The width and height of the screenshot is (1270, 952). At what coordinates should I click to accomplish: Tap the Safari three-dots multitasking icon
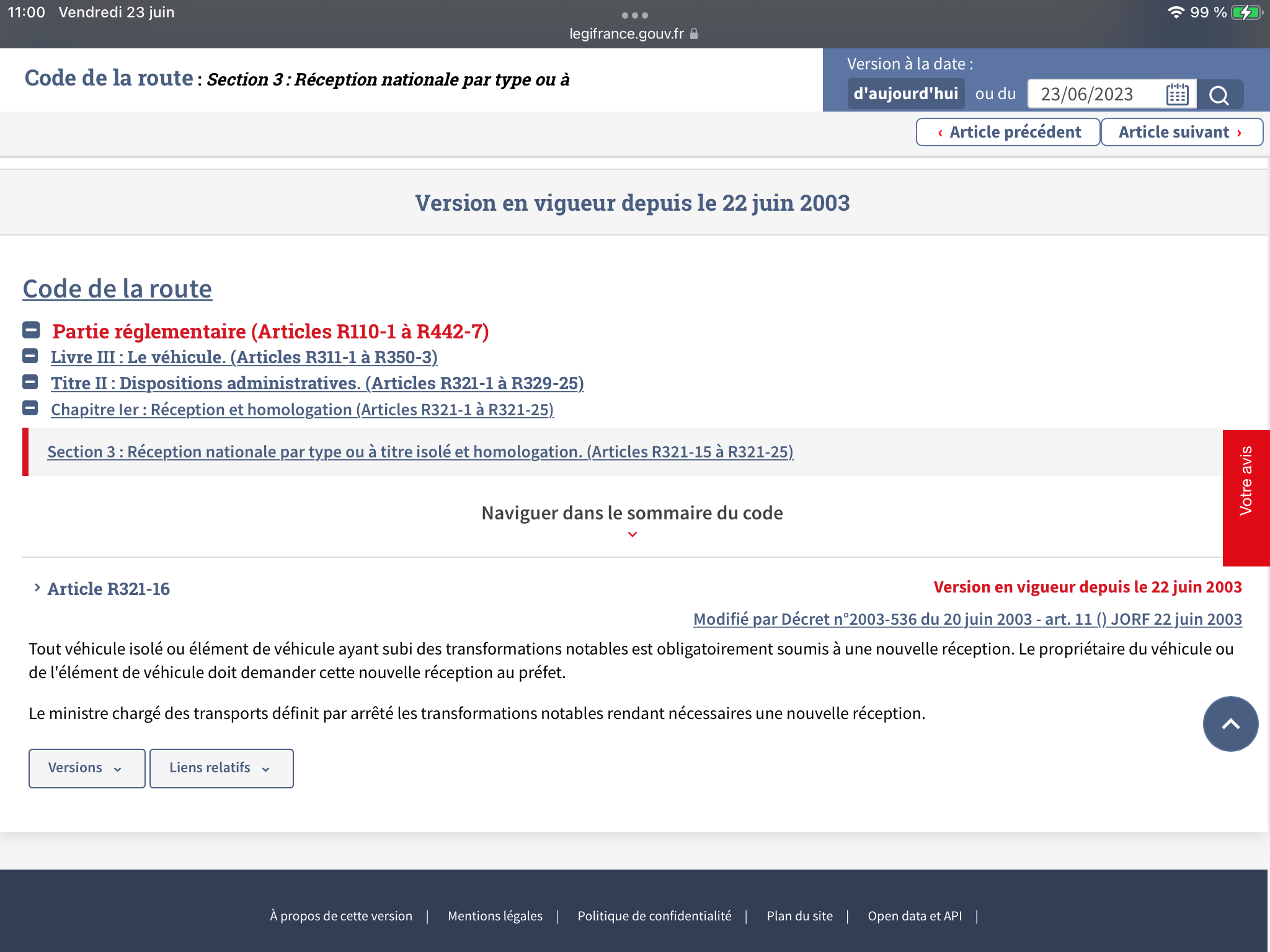(x=634, y=15)
